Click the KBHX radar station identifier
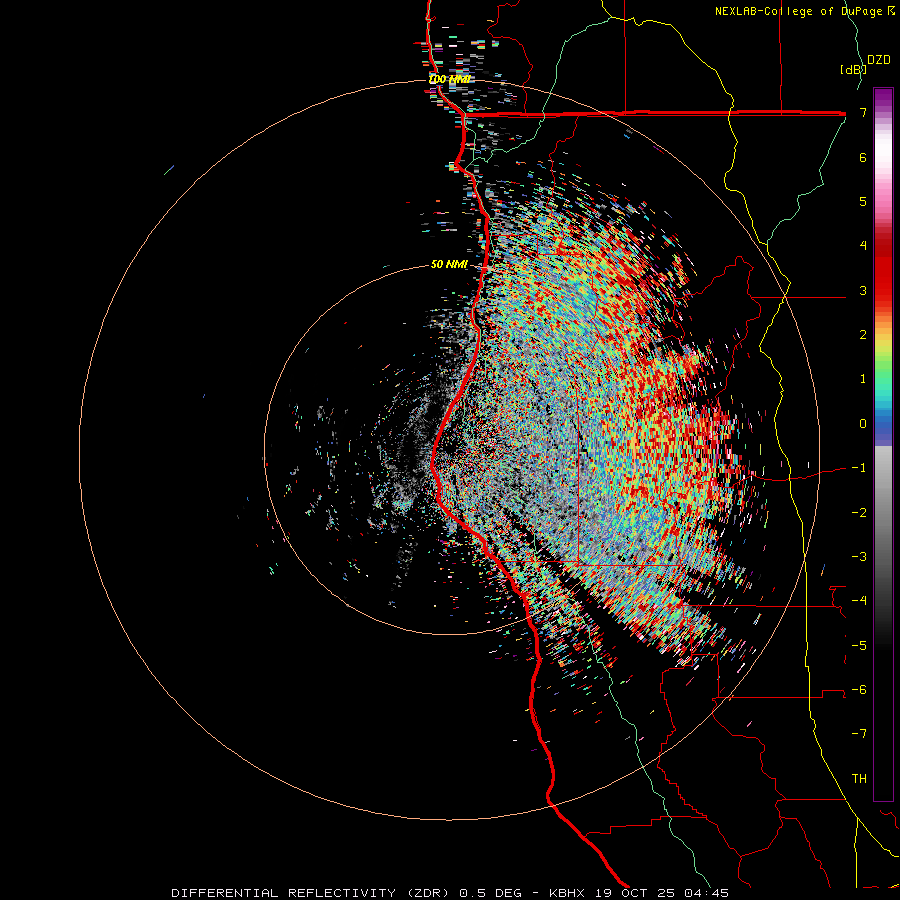900x900 pixels. (567, 893)
